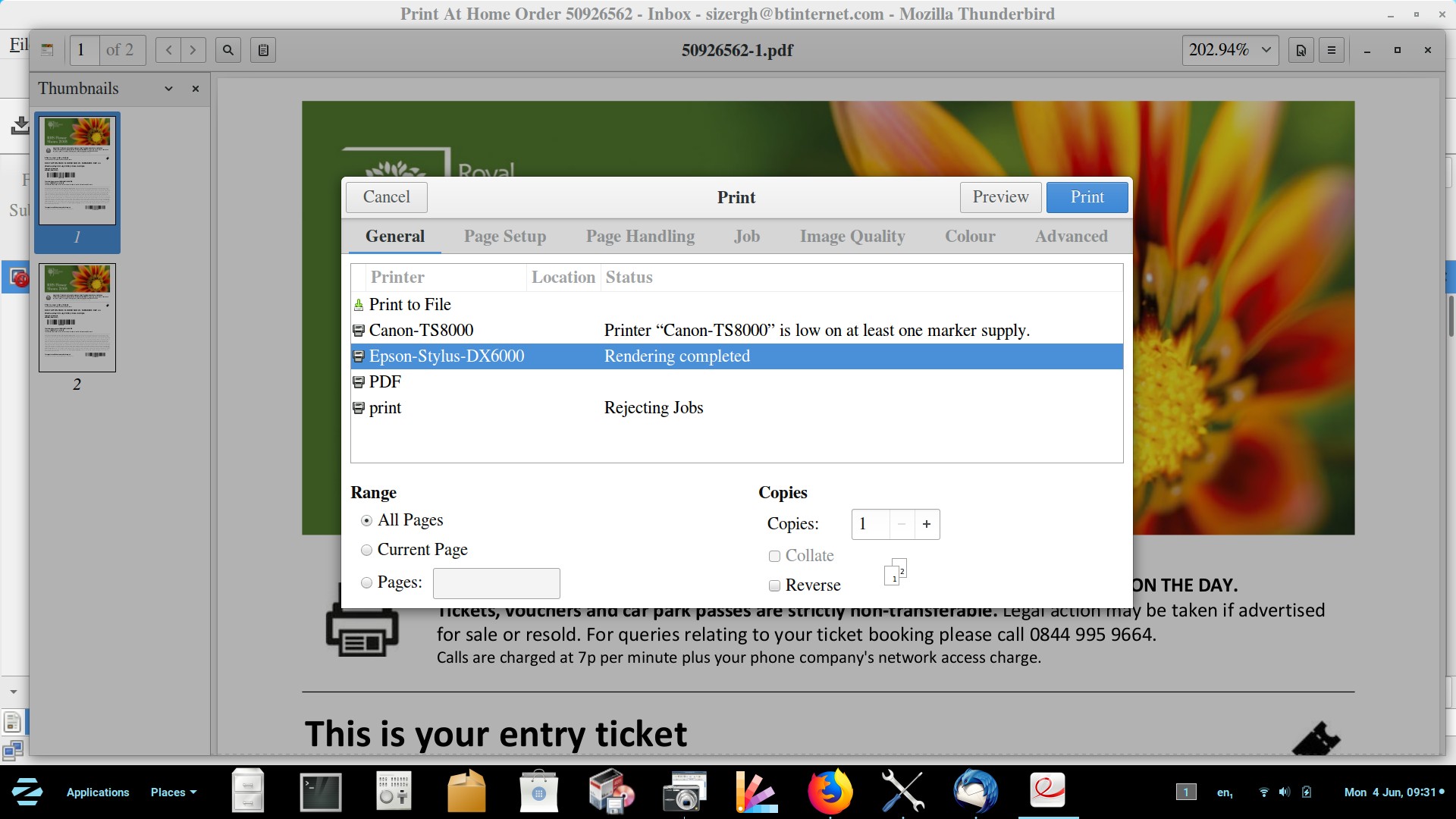Select the Canon-TS8000 printer row
Screen dimensions: 1456x819
pos(422,331)
